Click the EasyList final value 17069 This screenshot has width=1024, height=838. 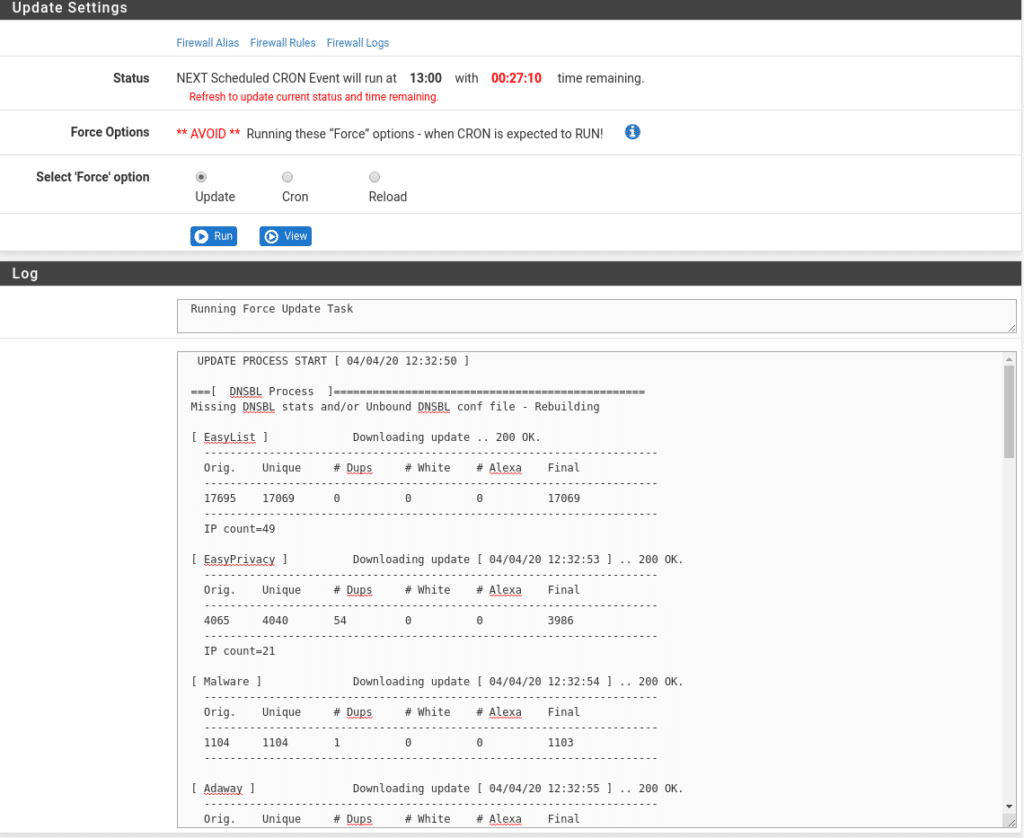(x=564, y=498)
